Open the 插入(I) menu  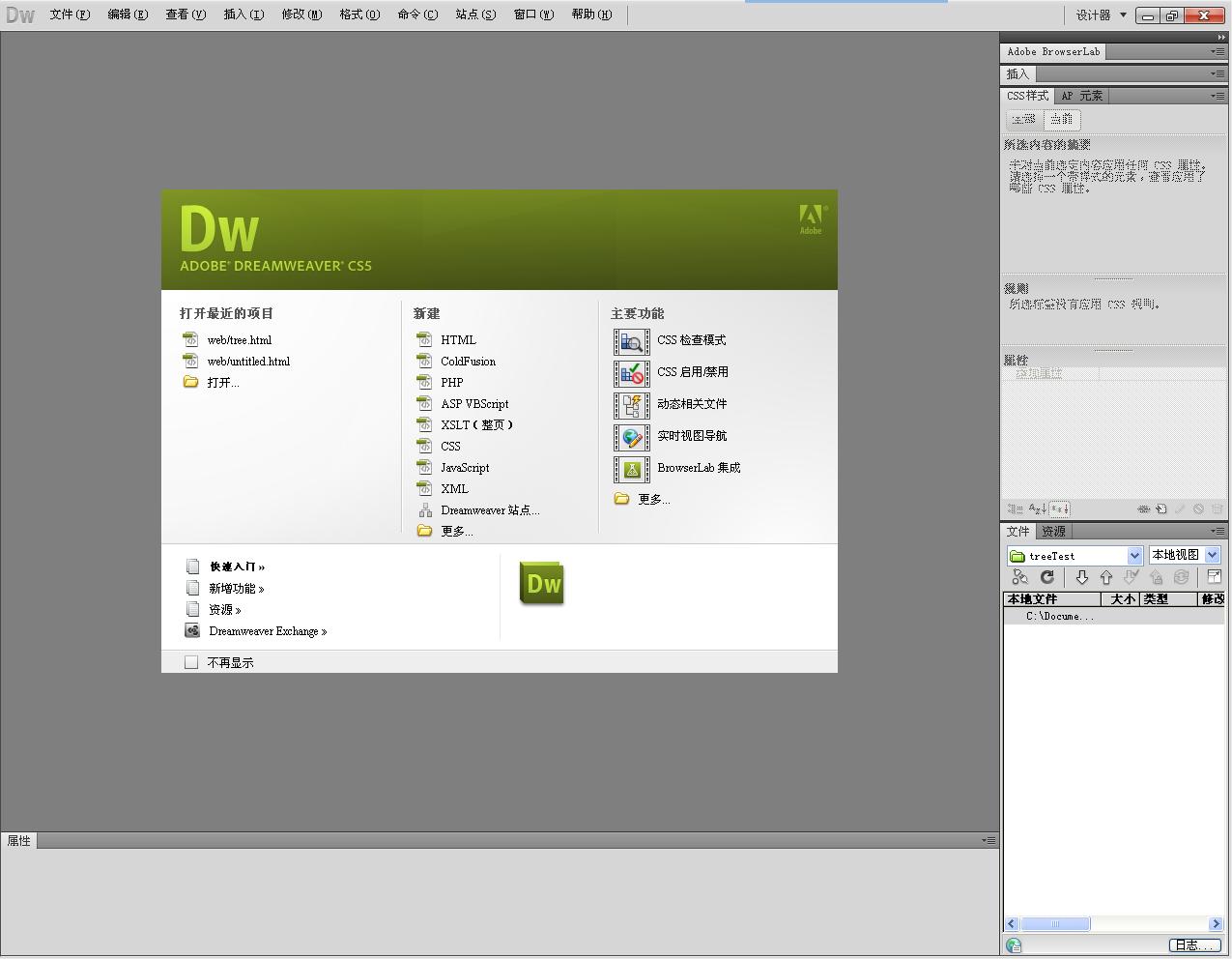(x=244, y=15)
